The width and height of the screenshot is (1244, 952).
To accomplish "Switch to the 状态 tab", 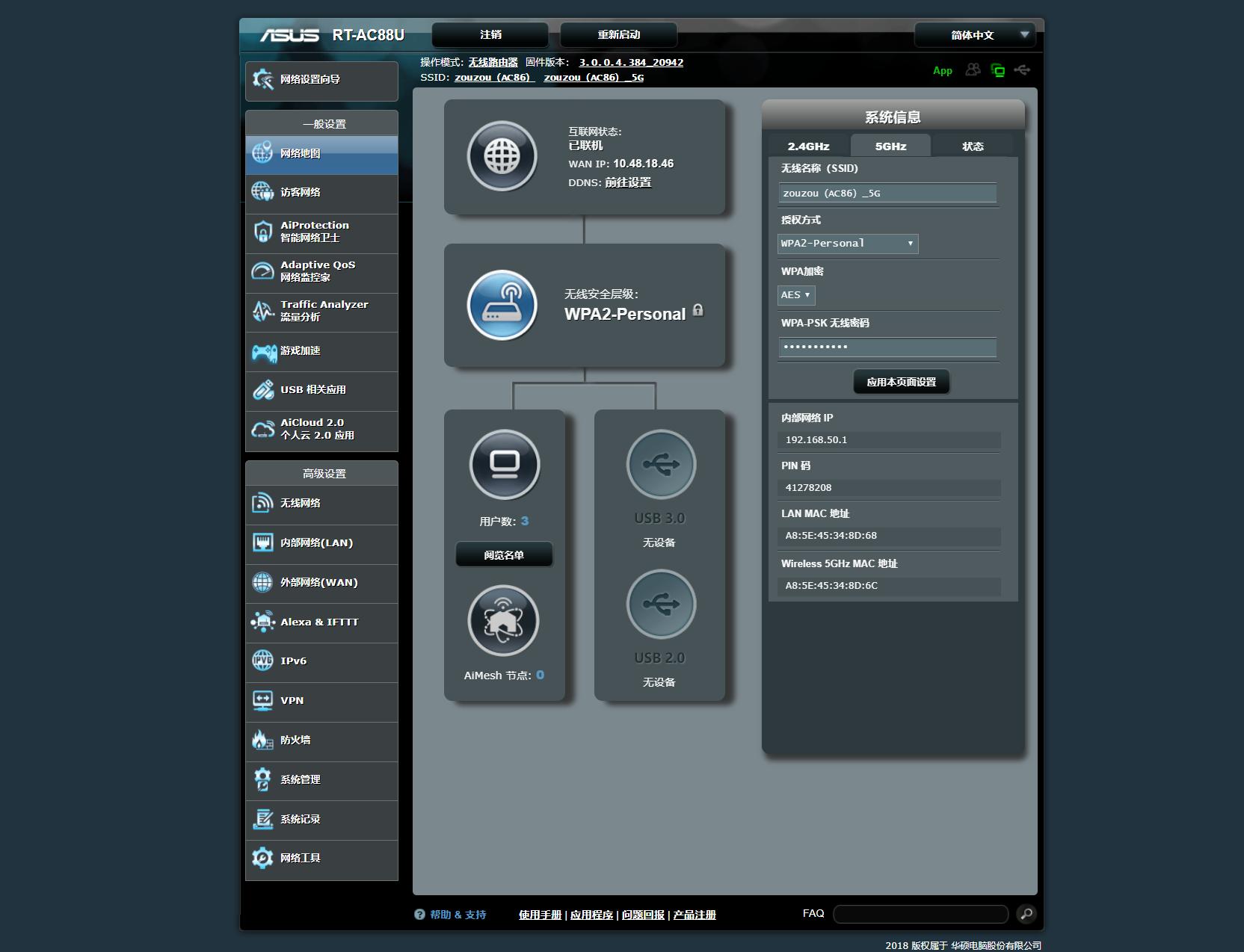I will point(973,146).
